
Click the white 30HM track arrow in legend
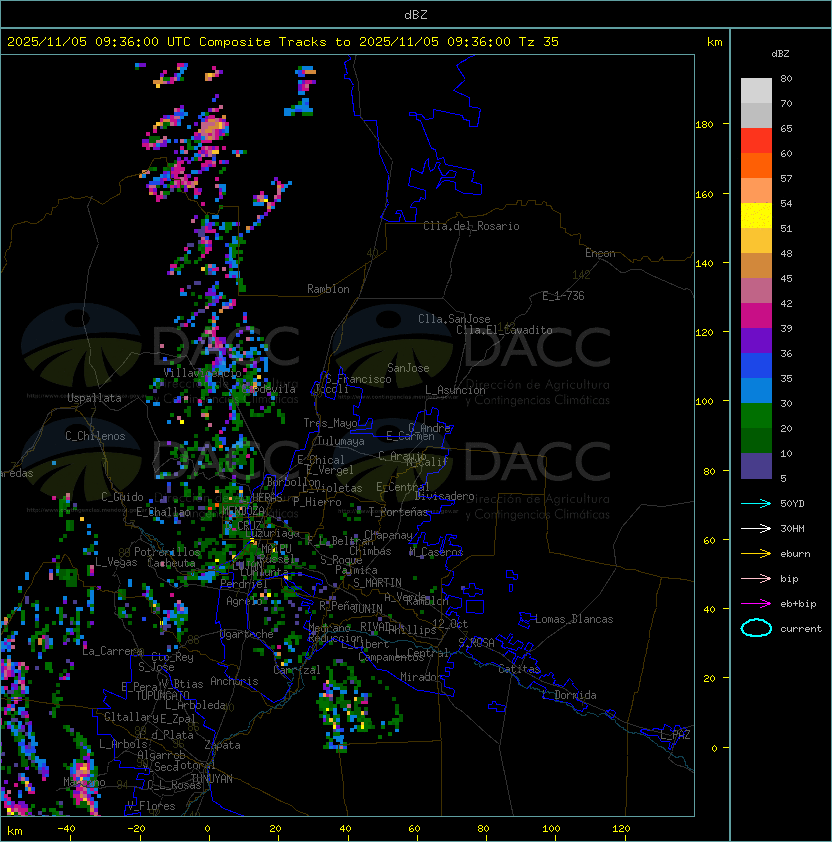[x=756, y=529]
